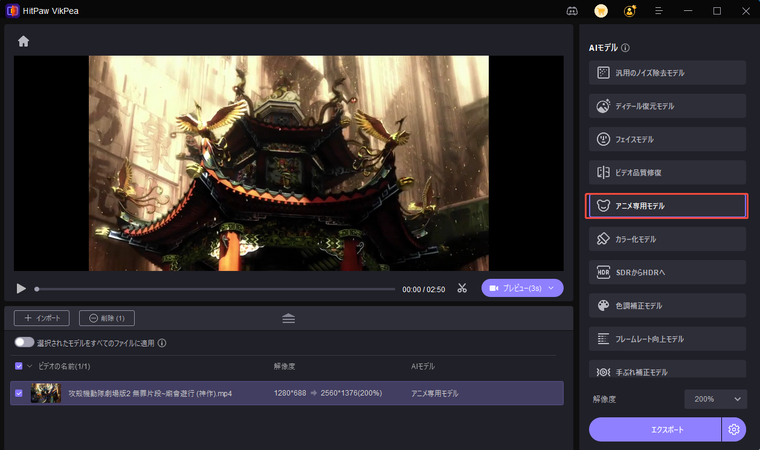Select 色調補正モデル
760x450 pixels.
click(667, 305)
